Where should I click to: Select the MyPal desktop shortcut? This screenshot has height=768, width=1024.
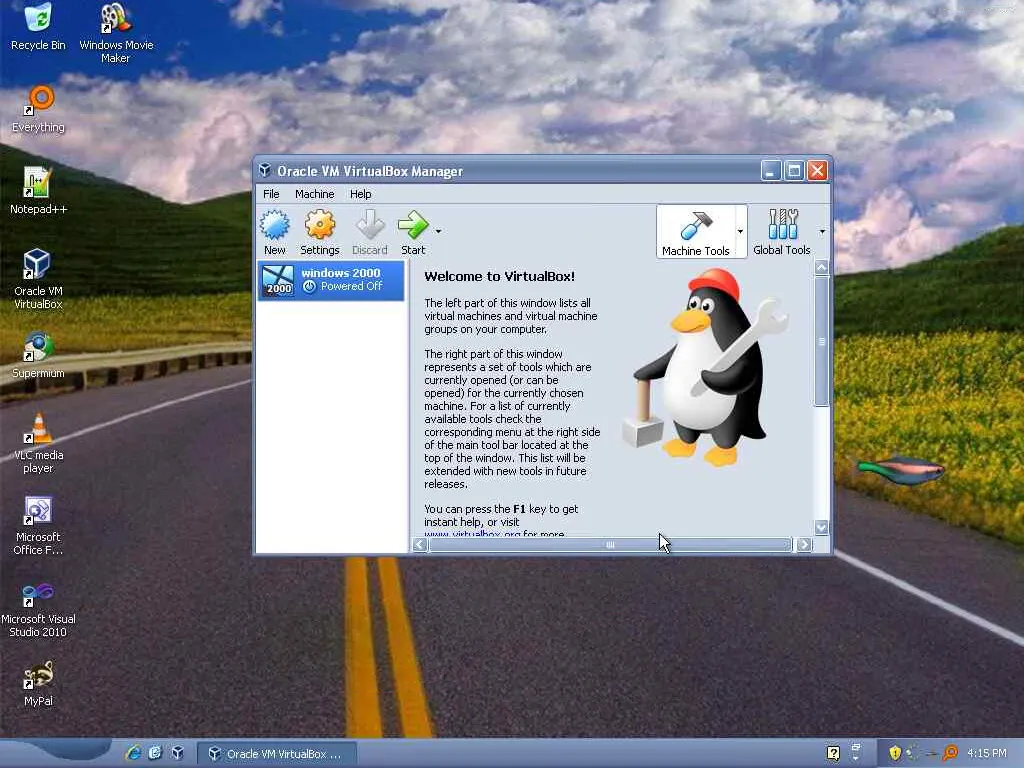click(x=38, y=683)
